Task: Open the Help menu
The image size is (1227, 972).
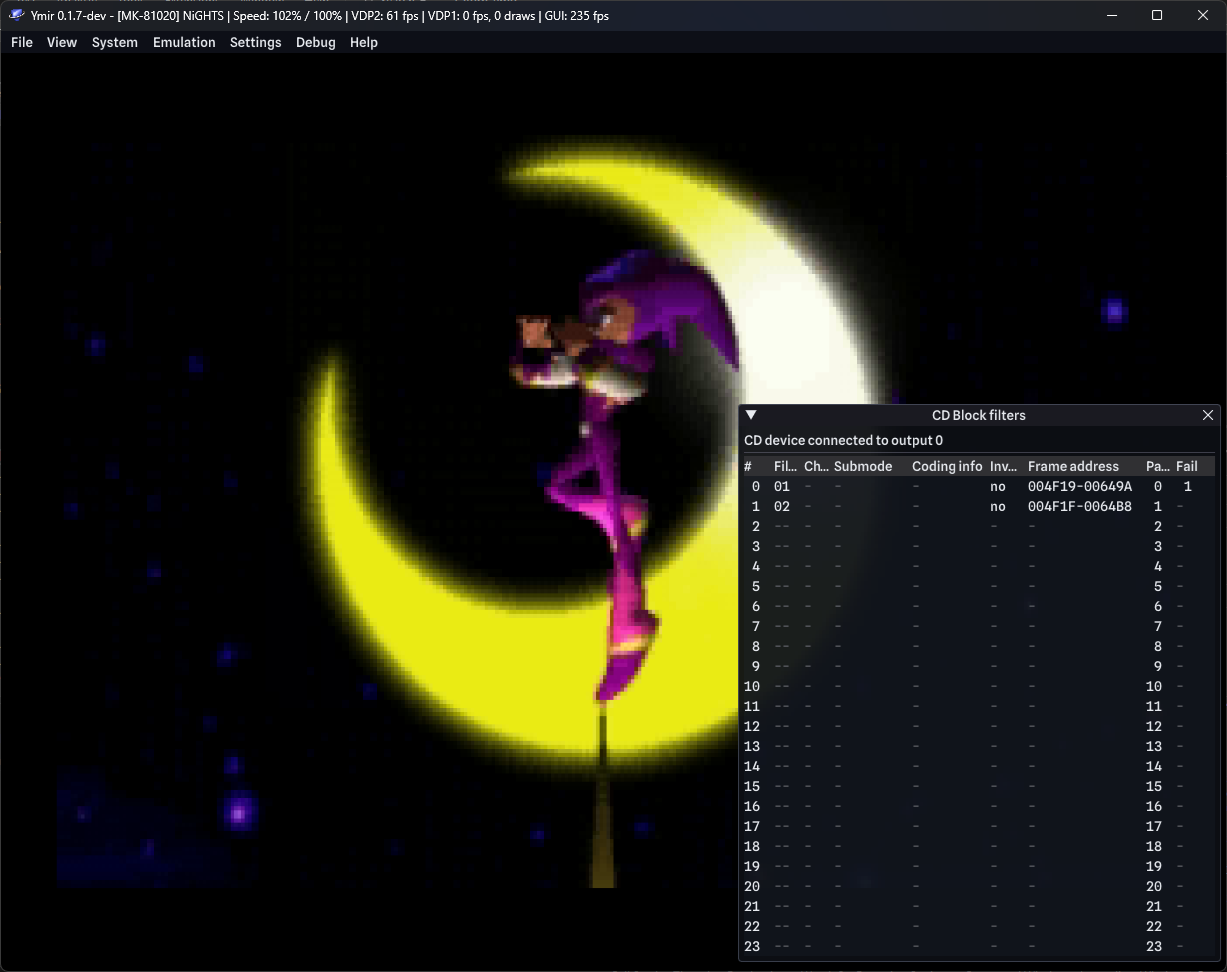Action: click(364, 42)
